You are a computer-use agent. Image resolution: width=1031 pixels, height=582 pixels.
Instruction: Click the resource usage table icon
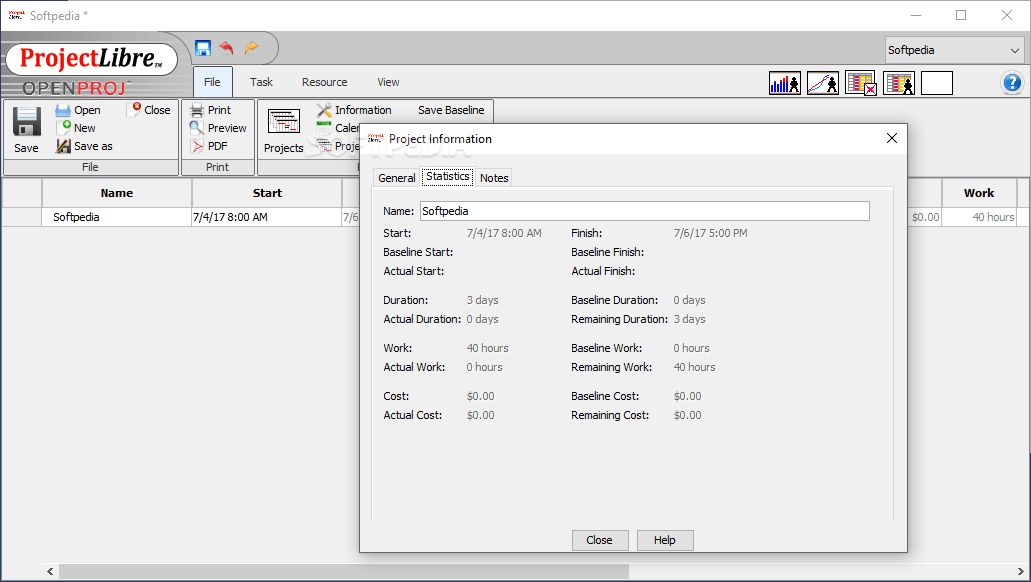click(x=899, y=83)
